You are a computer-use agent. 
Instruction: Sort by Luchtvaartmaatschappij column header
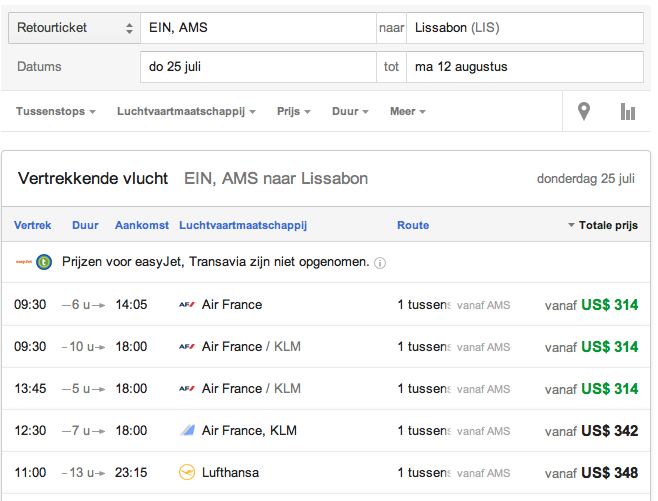tap(243, 225)
